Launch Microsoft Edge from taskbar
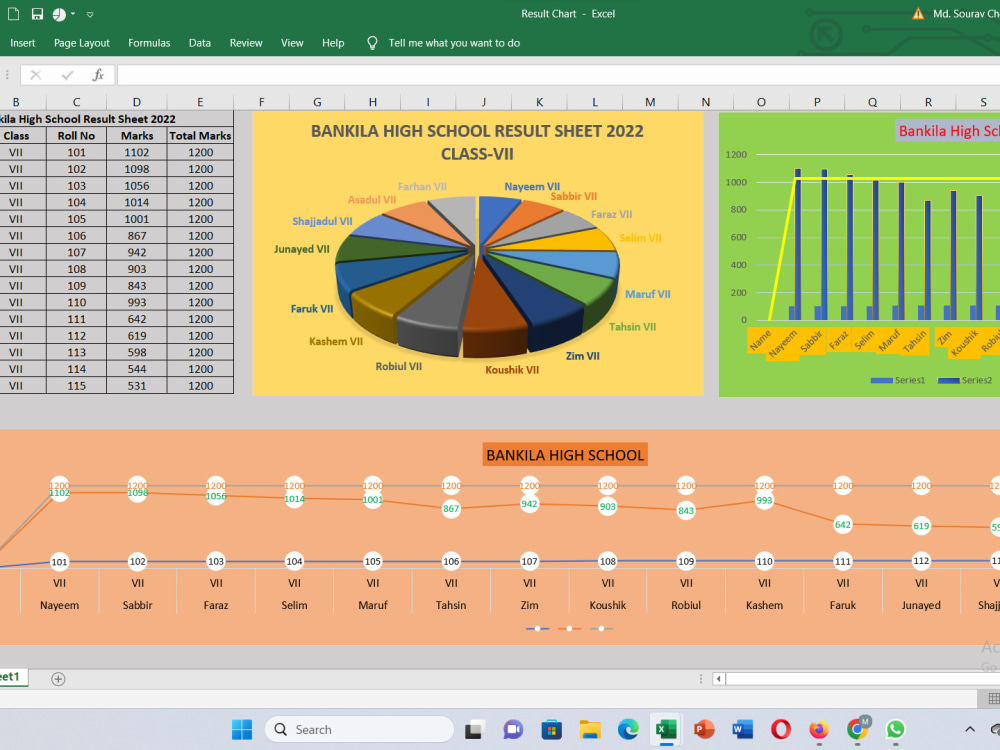This screenshot has height=750, width=1000. 628,729
